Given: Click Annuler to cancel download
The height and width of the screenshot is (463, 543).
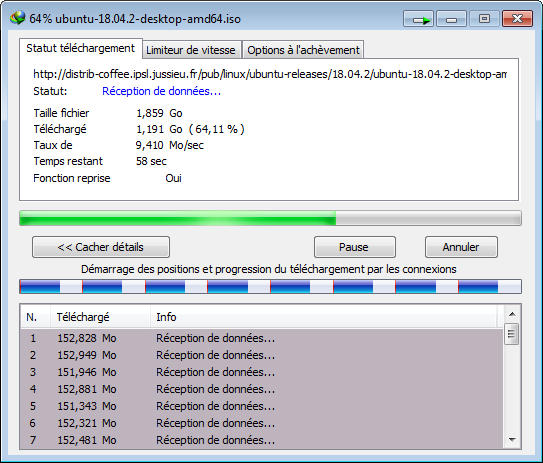Looking at the screenshot, I should coord(461,247).
